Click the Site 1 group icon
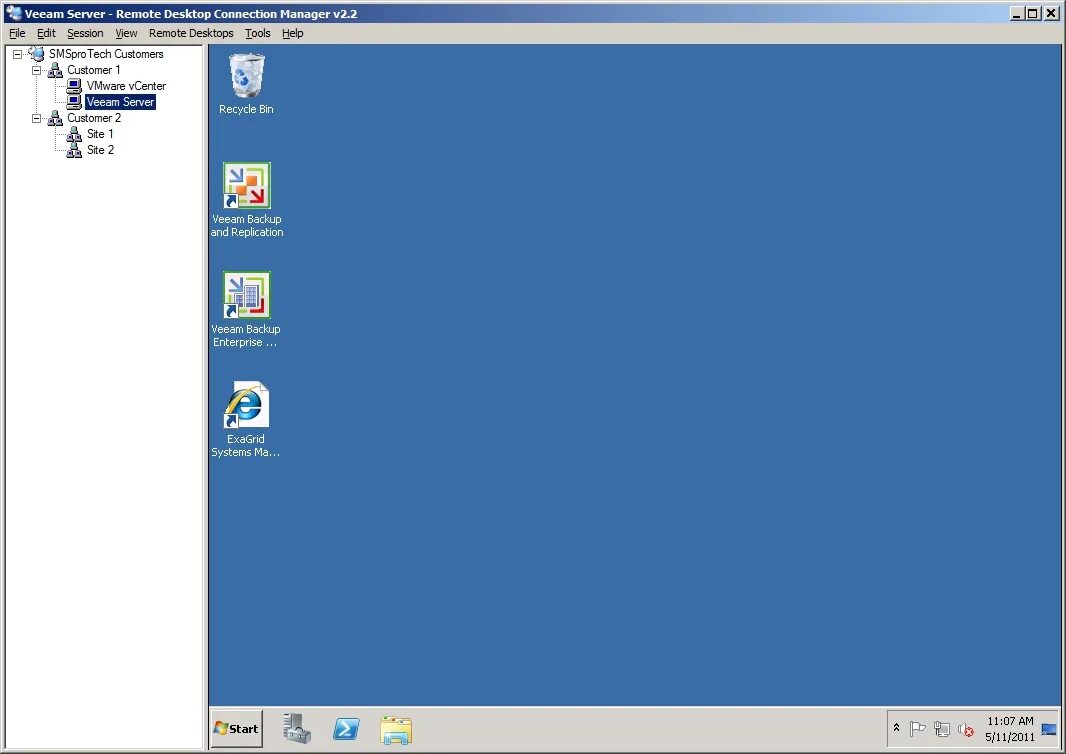Screen dimensions: 1066x754 [x=74, y=134]
